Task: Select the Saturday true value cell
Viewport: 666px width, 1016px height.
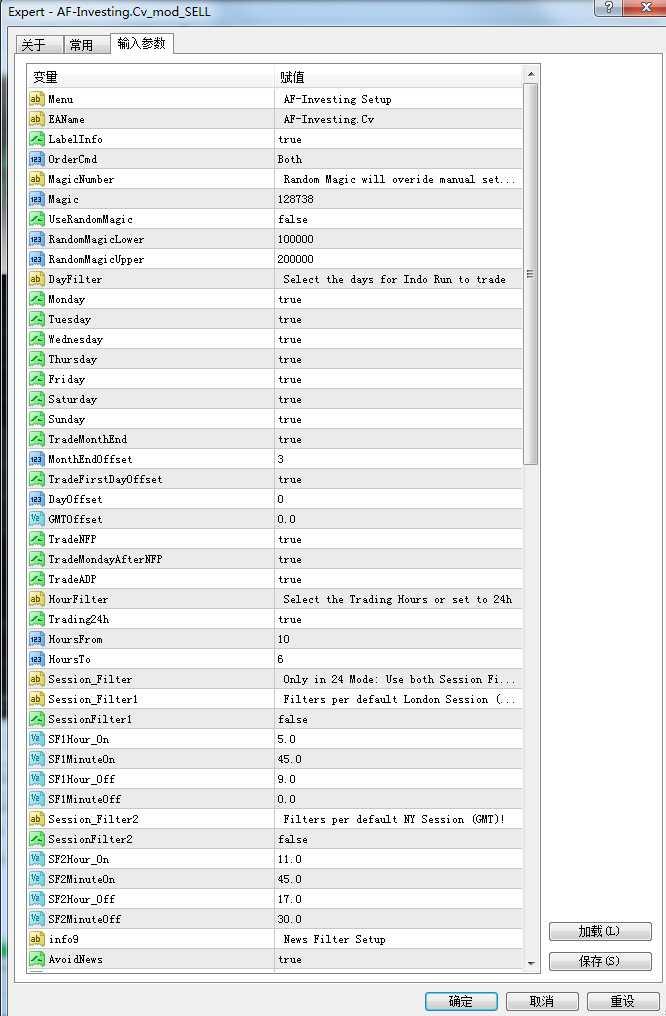Action: click(399, 399)
